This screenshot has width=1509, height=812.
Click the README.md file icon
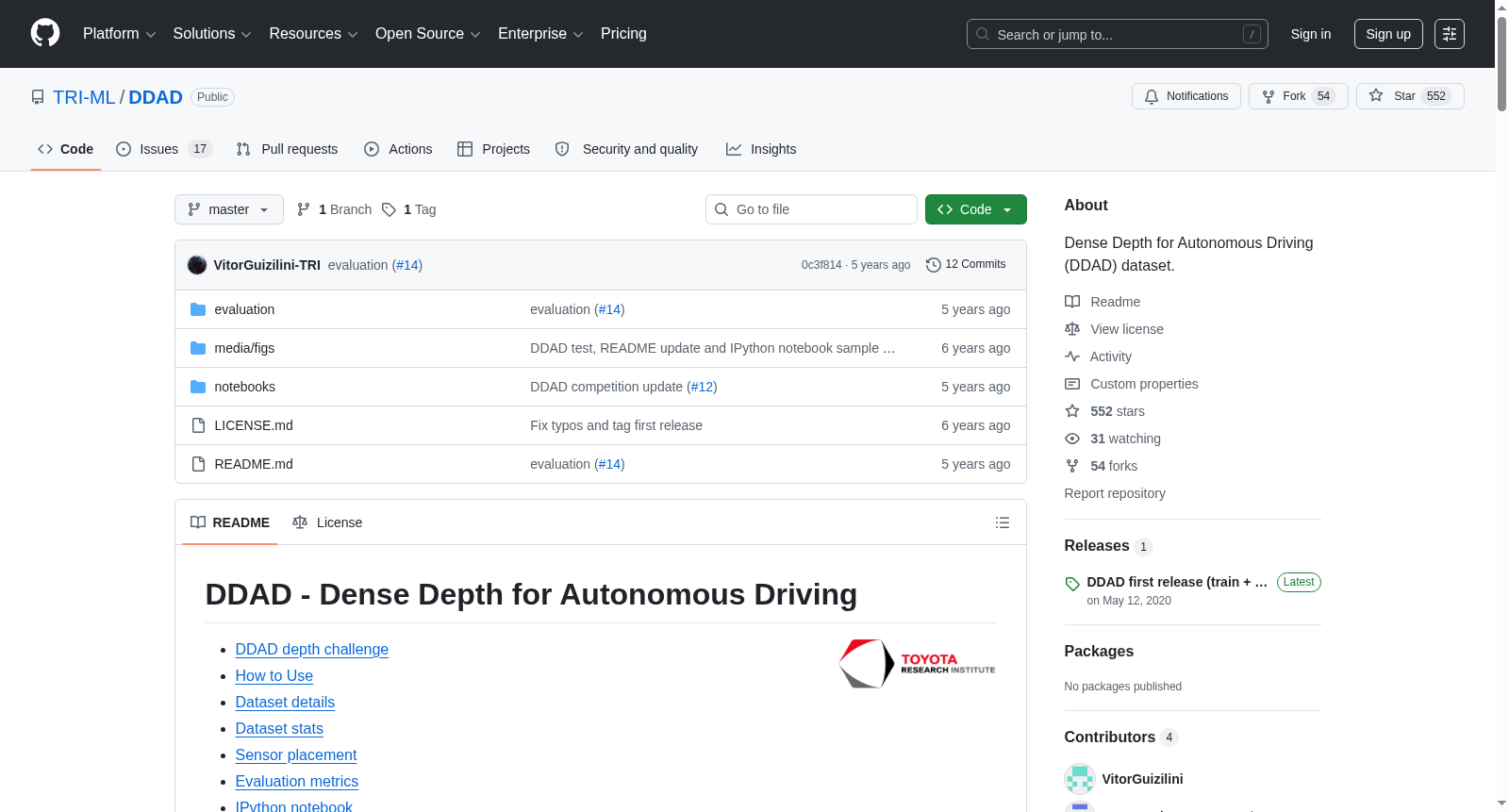198,464
